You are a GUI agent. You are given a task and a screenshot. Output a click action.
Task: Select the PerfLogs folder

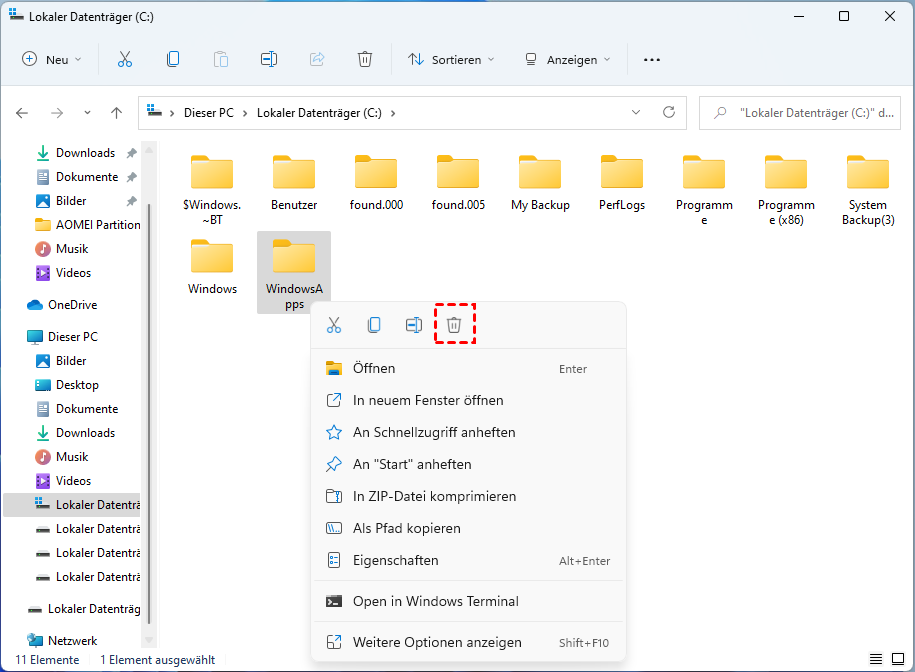click(622, 183)
